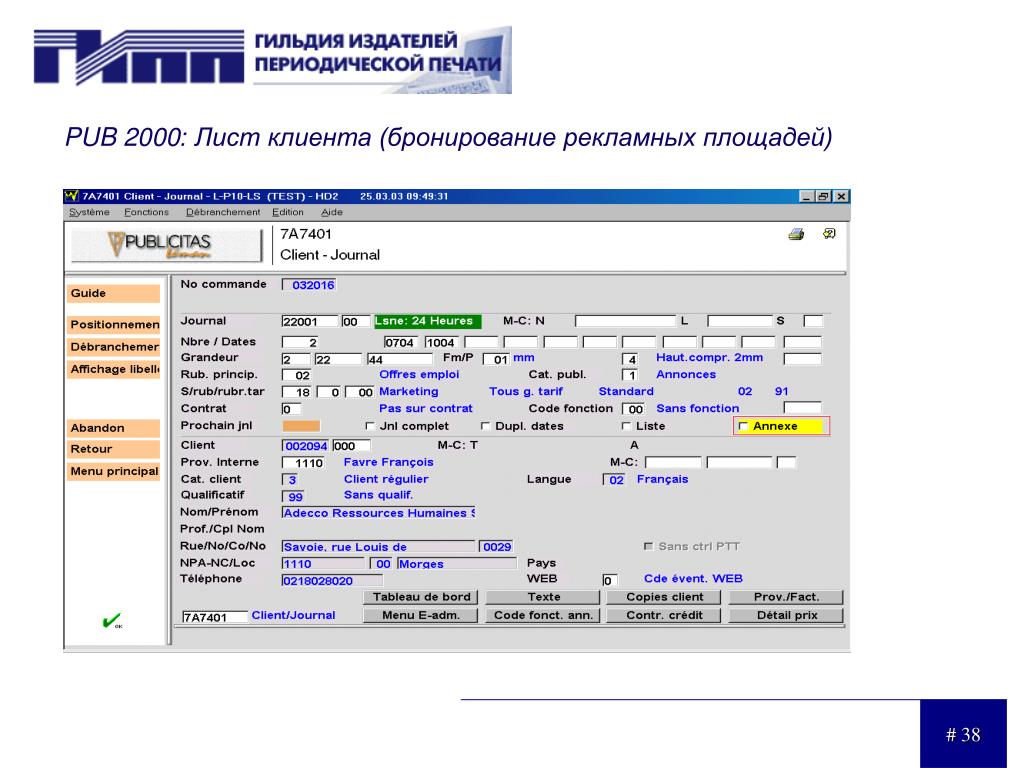This screenshot has width=1024, height=768.
Task: Click the Débranchement sidebar button
Action: click(x=114, y=347)
